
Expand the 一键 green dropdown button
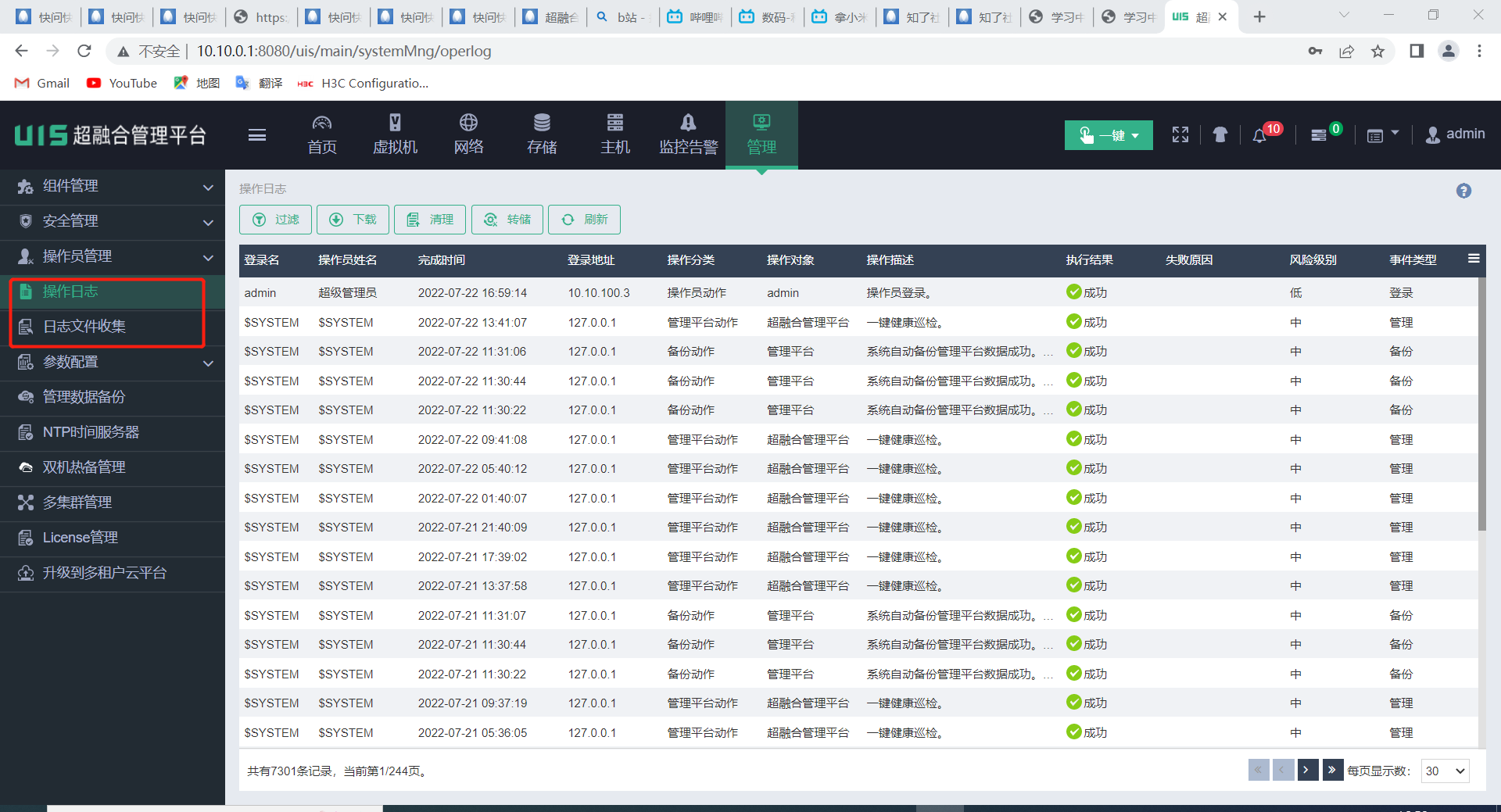click(x=1108, y=135)
